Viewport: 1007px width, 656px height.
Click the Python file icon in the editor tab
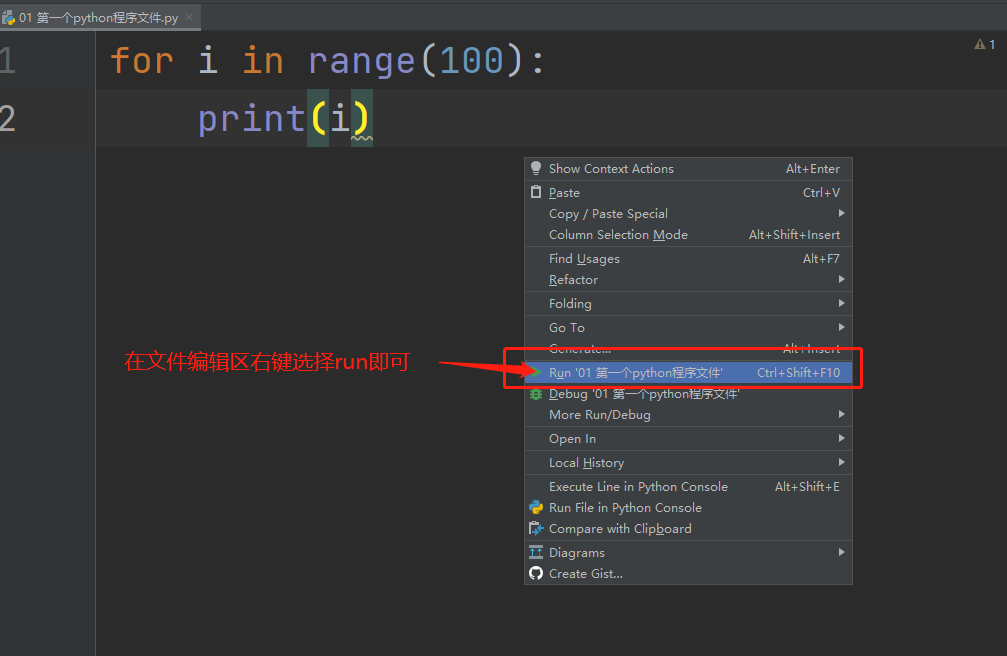point(8,17)
